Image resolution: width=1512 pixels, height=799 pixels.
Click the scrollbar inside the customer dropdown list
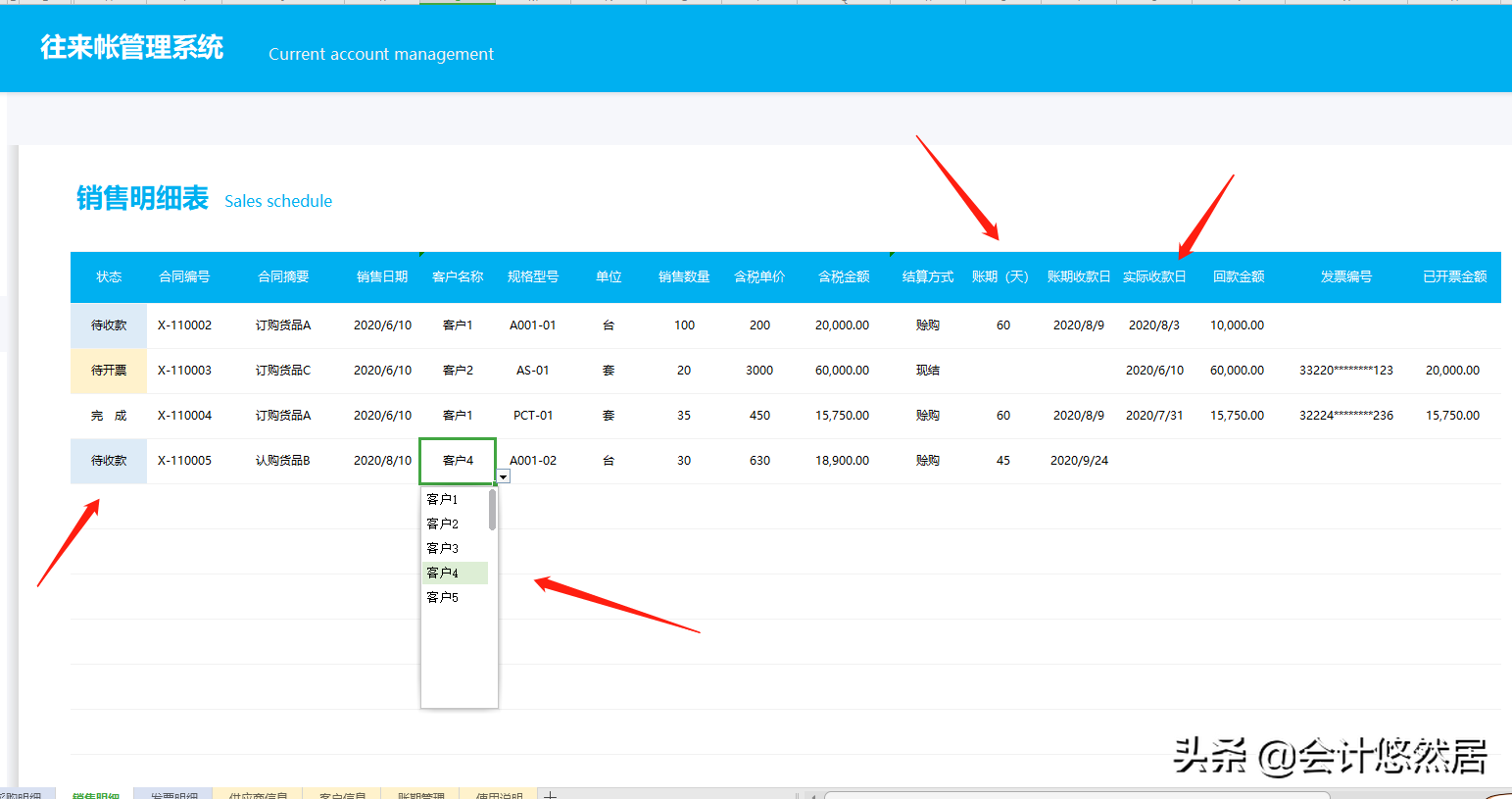[492, 510]
